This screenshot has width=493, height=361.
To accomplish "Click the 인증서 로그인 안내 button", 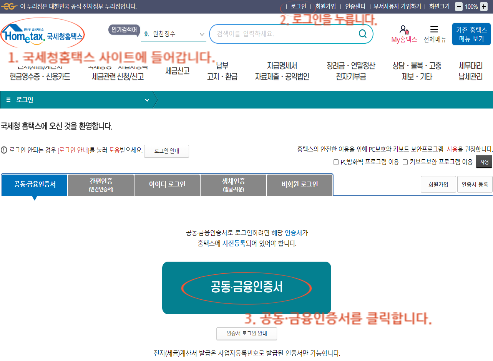I will click(247, 333).
